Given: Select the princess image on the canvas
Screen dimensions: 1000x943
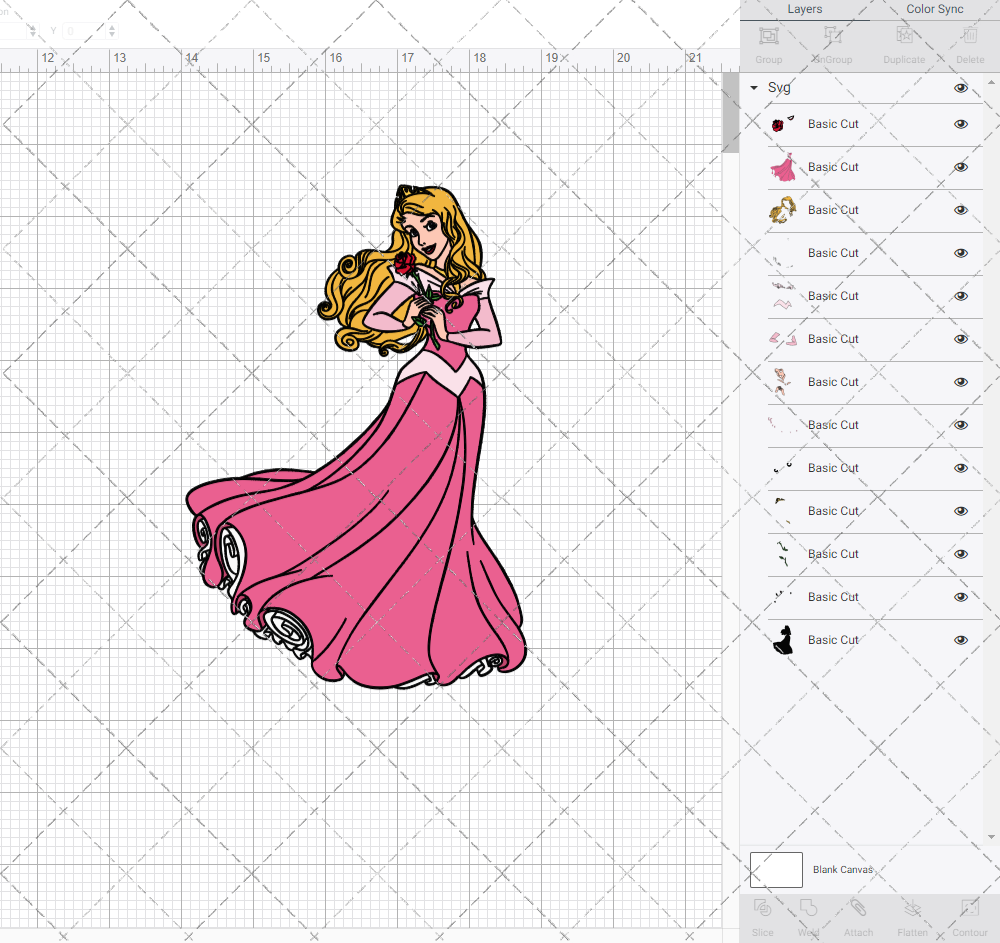Looking at the screenshot, I should pos(357,437).
